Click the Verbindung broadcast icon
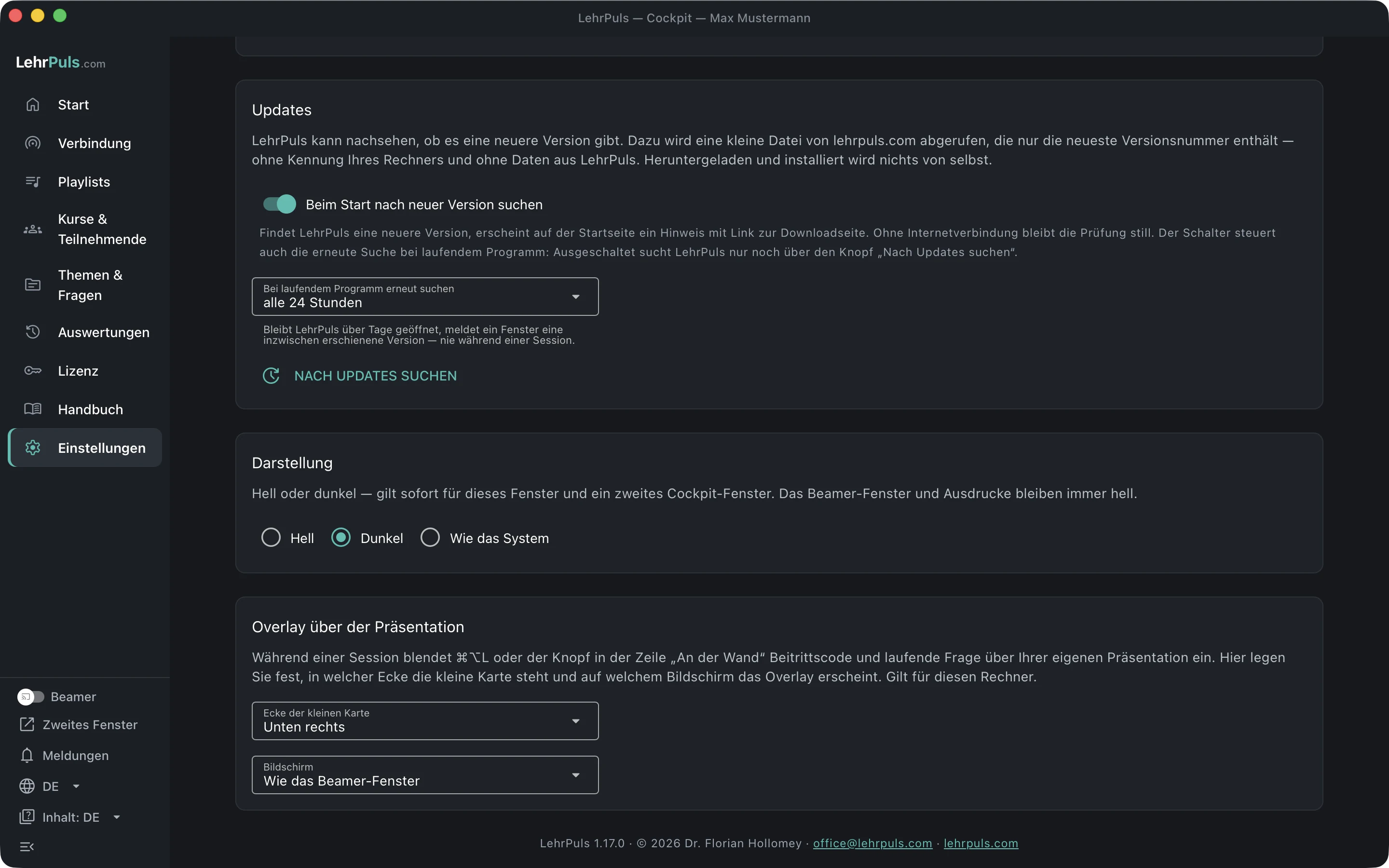Image resolution: width=1389 pixels, height=868 pixels. point(33,143)
